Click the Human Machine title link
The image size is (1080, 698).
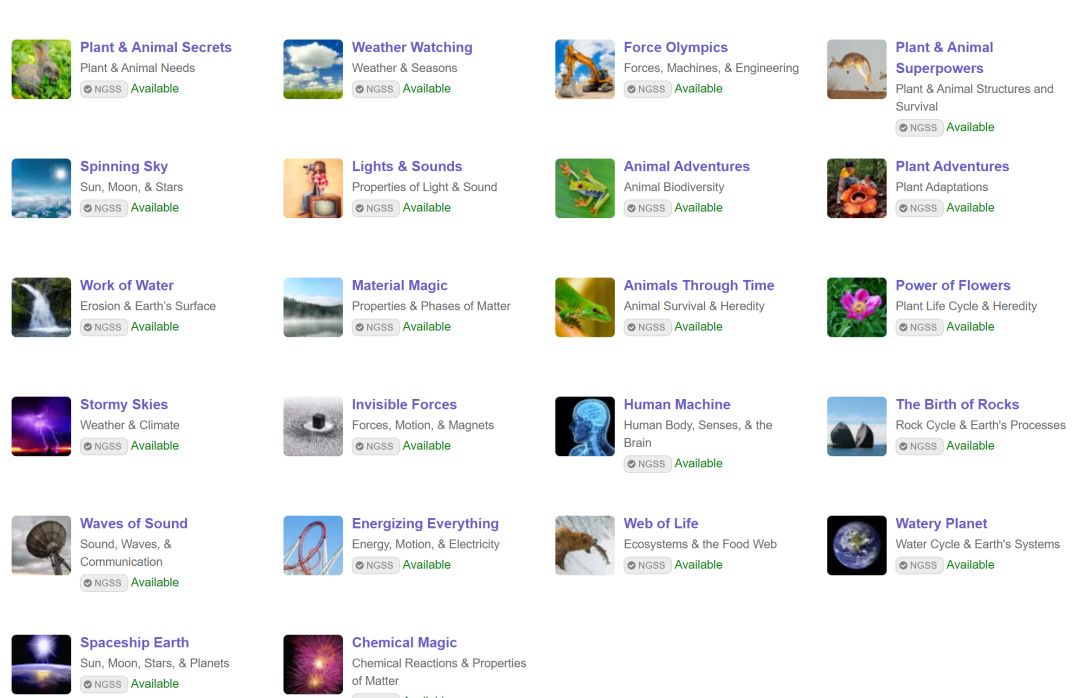coord(677,405)
